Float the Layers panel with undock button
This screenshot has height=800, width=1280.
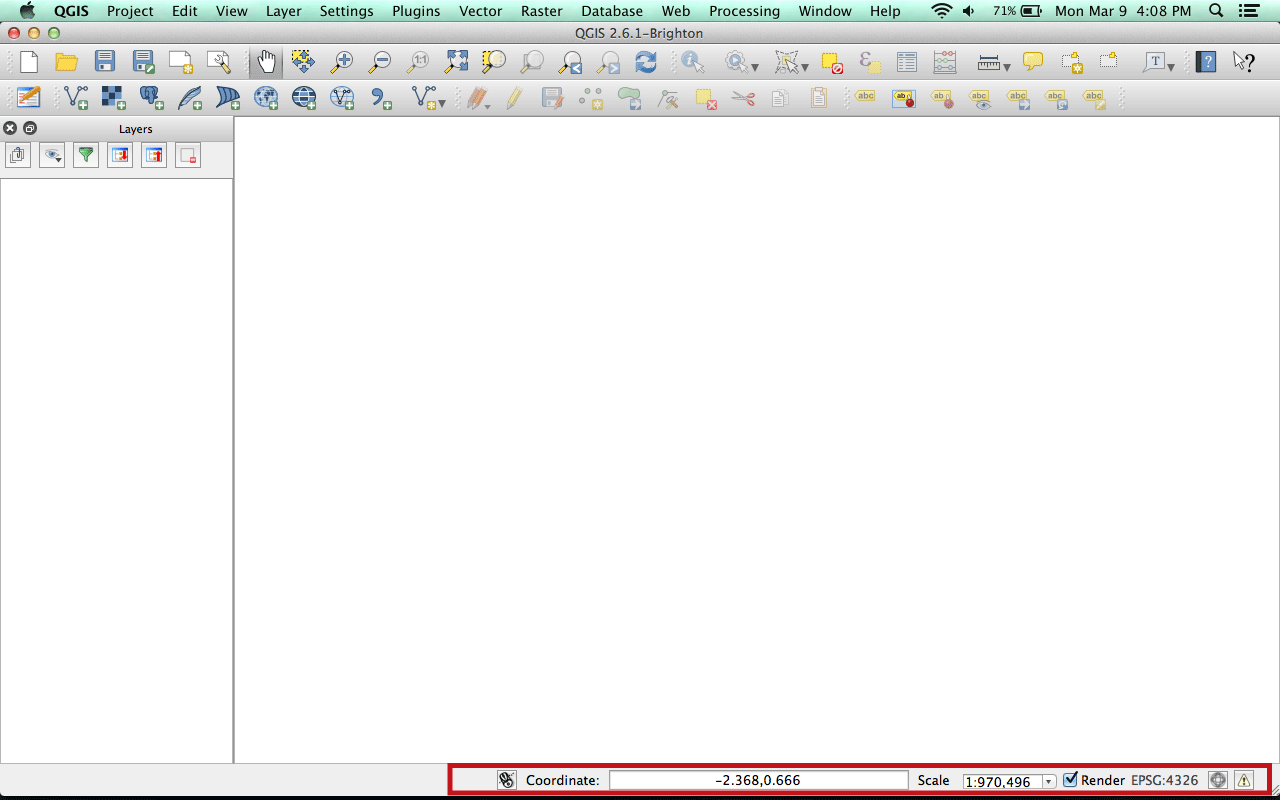point(30,128)
